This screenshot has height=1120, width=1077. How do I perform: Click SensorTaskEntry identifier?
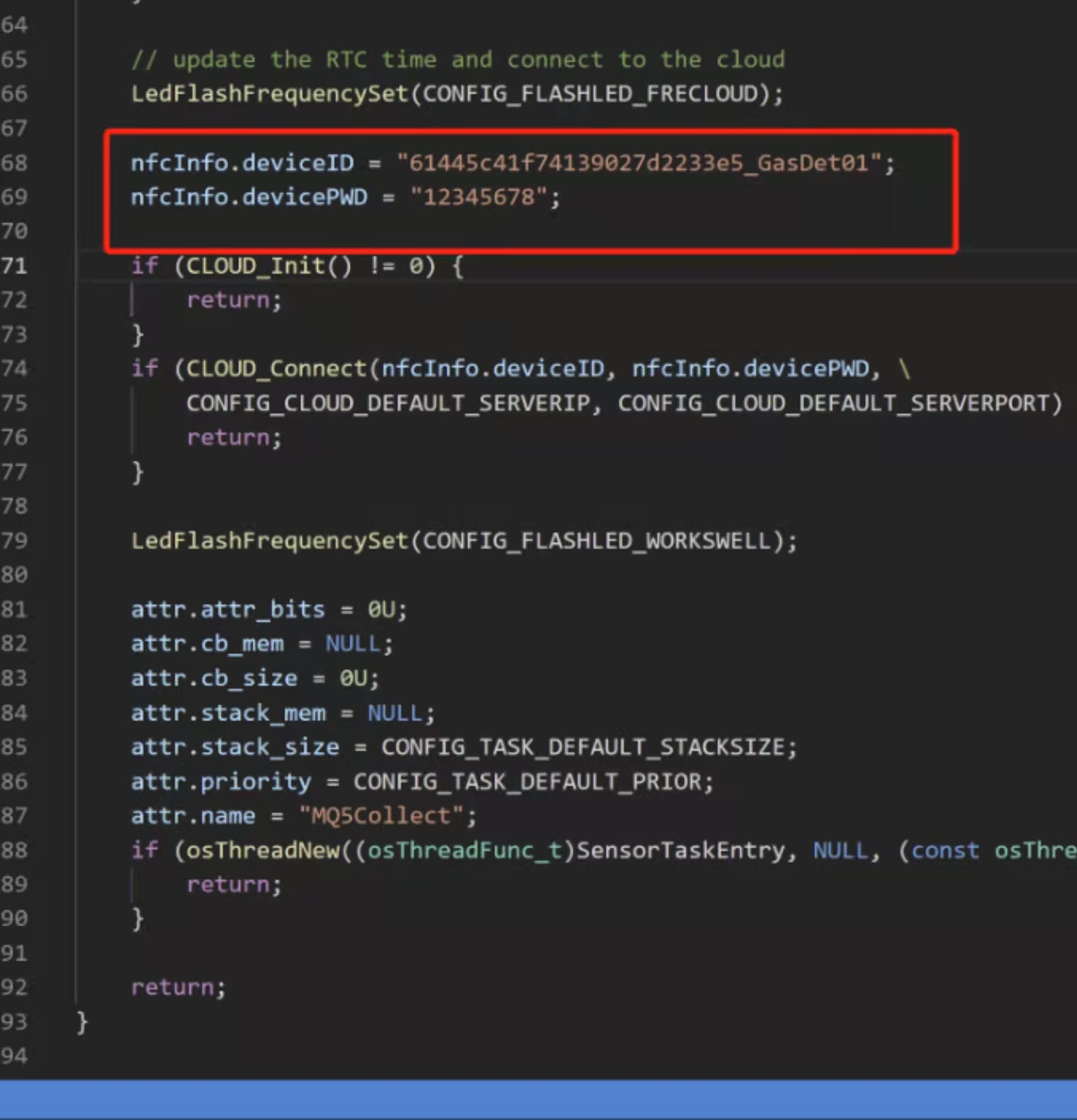pos(680,850)
